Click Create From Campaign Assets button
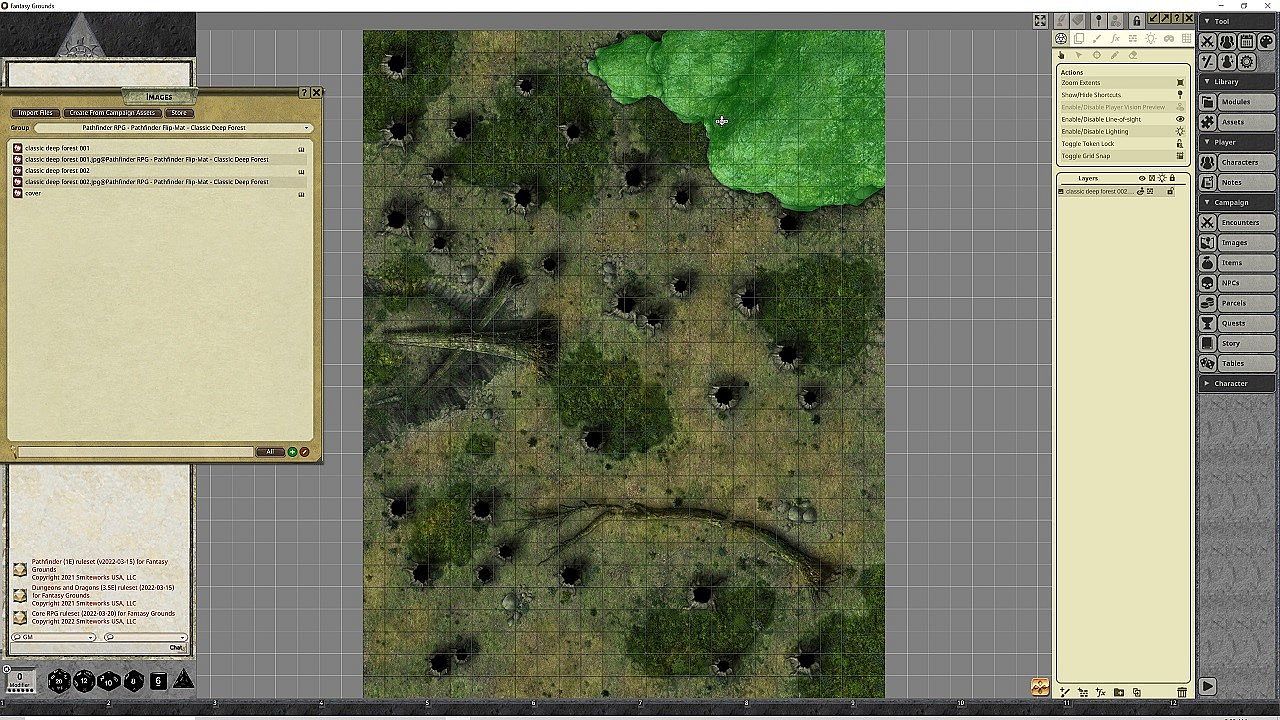The width and height of the screenshot is (1280, 720). (x=112, y=113)
